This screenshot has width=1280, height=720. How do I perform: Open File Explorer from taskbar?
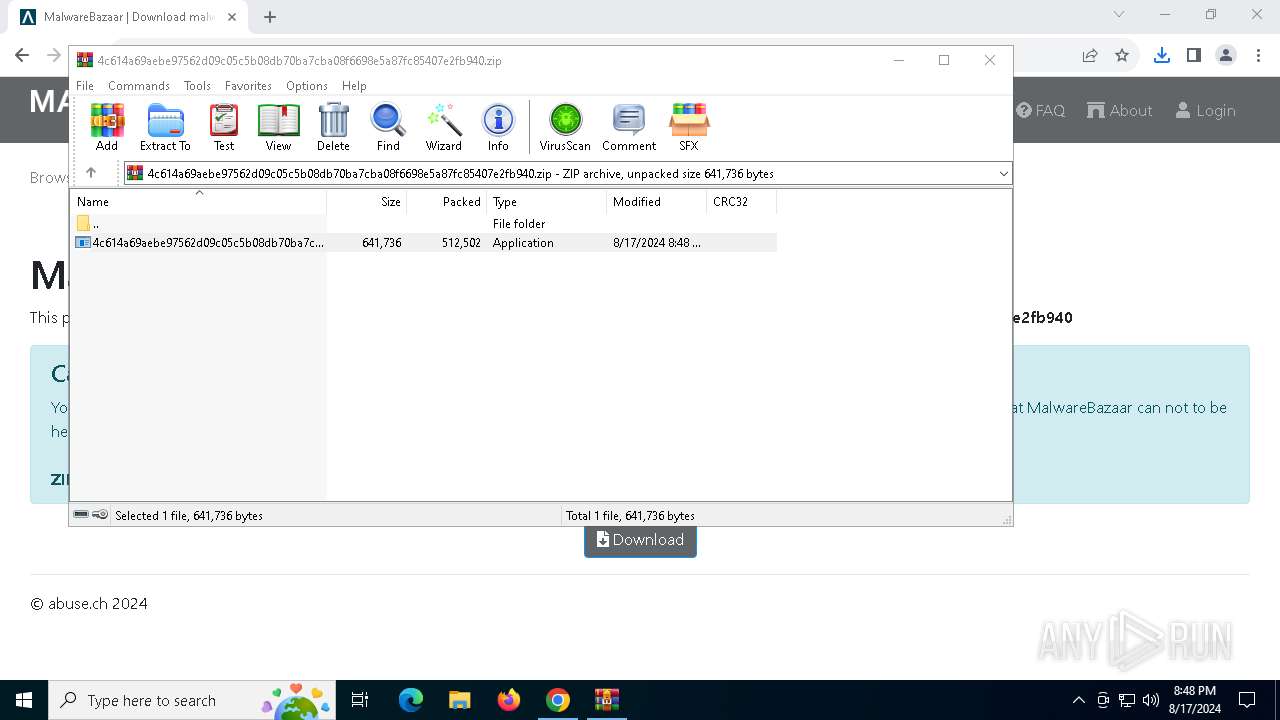point(460,700)
